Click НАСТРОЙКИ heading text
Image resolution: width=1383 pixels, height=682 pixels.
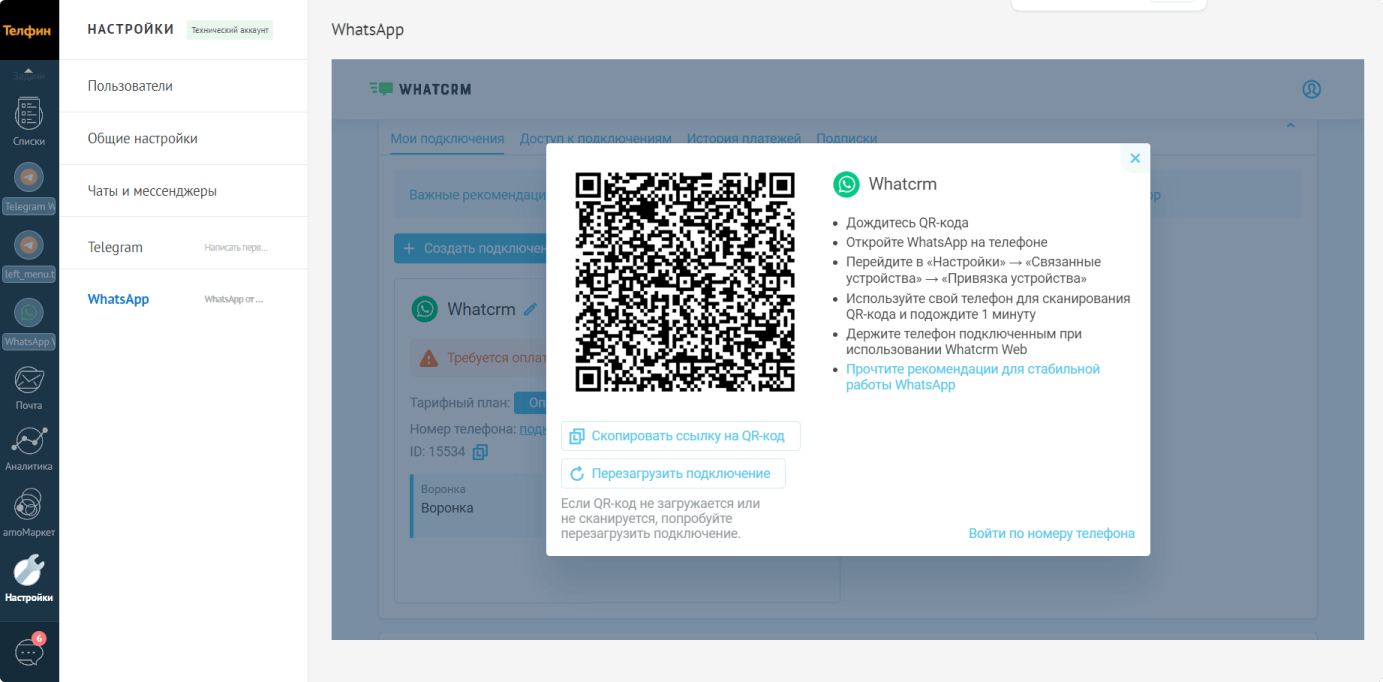pos(131,29)
